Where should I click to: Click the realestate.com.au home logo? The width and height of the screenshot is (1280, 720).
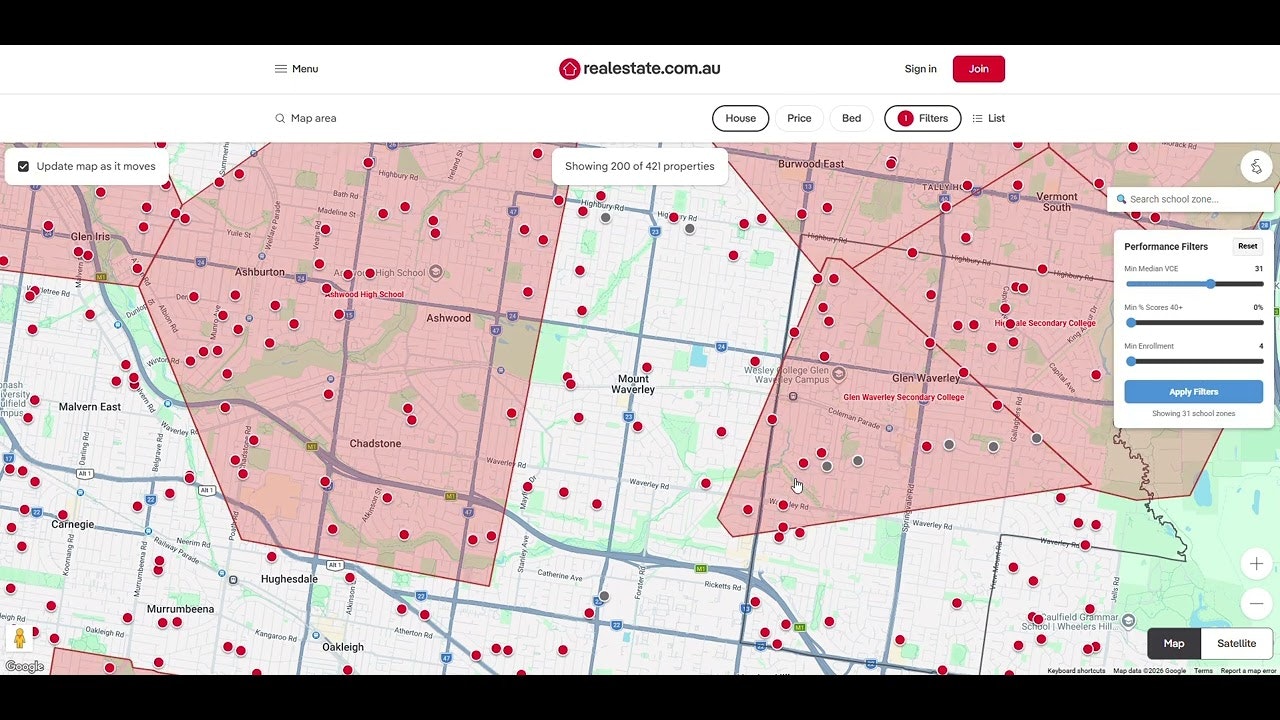[639, 68]
